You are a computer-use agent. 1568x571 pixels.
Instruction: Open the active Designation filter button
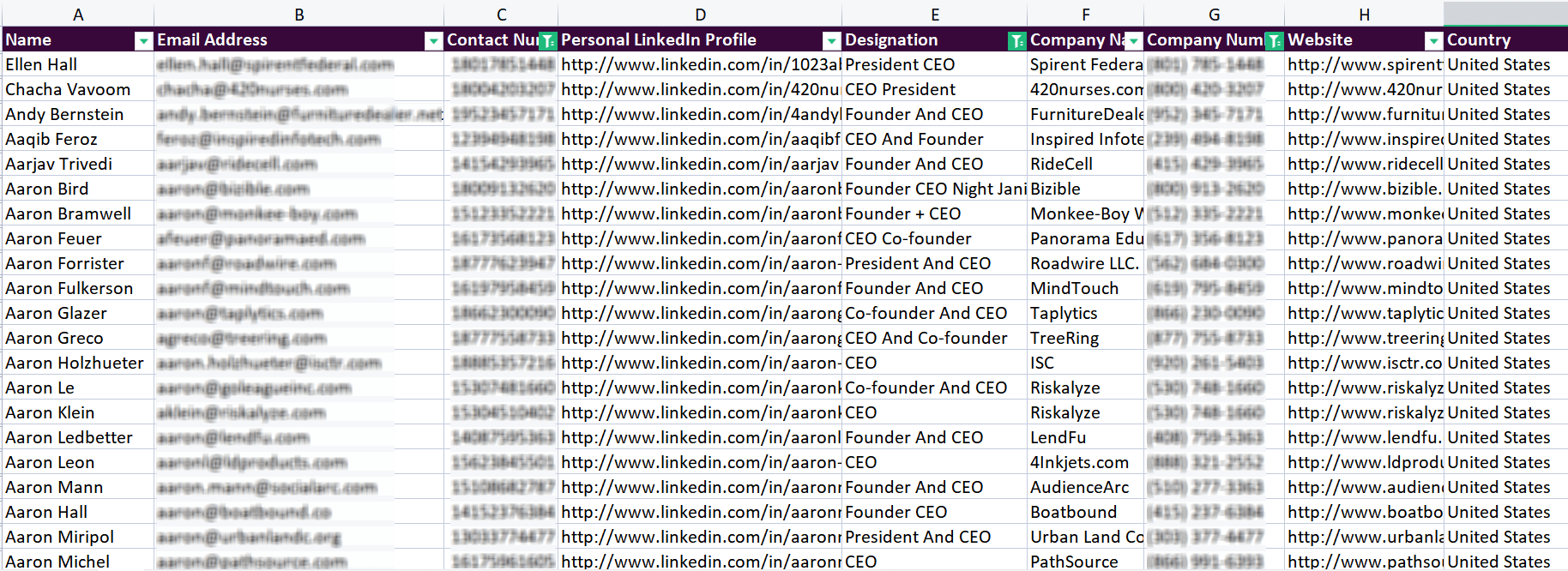pyautogui.click(x=1016, y=40)
